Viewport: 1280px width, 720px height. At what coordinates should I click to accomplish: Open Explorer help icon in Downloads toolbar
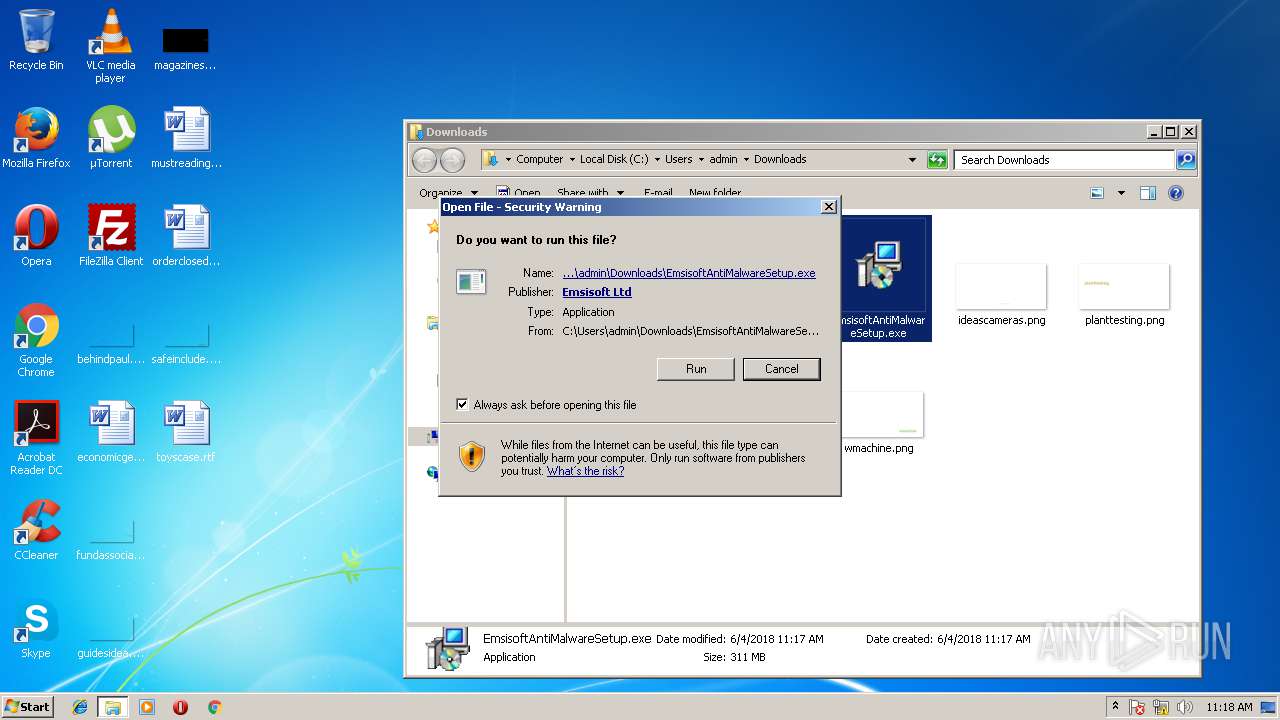click(1176, 193)
